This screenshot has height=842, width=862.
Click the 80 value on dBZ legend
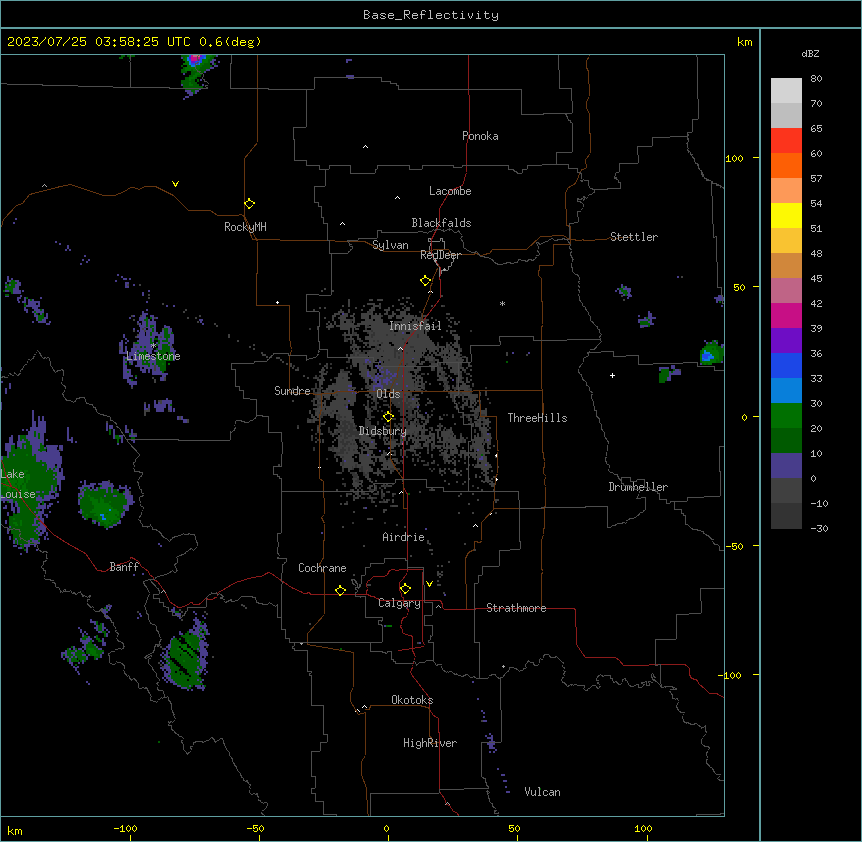[816, 79]
